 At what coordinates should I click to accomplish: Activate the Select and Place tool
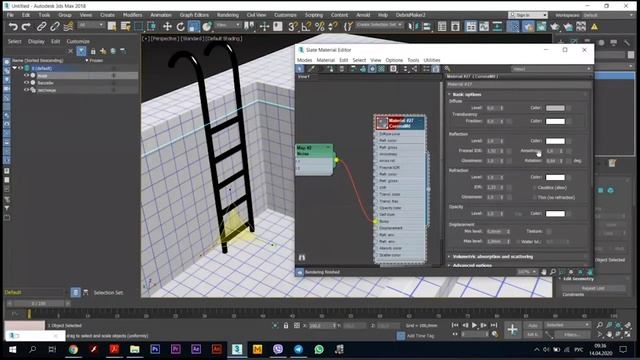(207, 27)
